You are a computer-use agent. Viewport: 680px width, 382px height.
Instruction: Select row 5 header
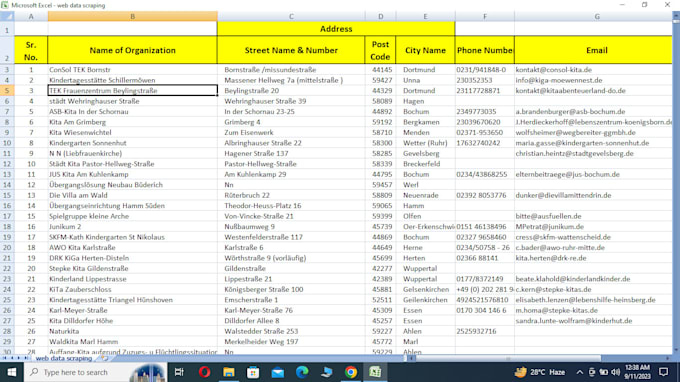7,91
